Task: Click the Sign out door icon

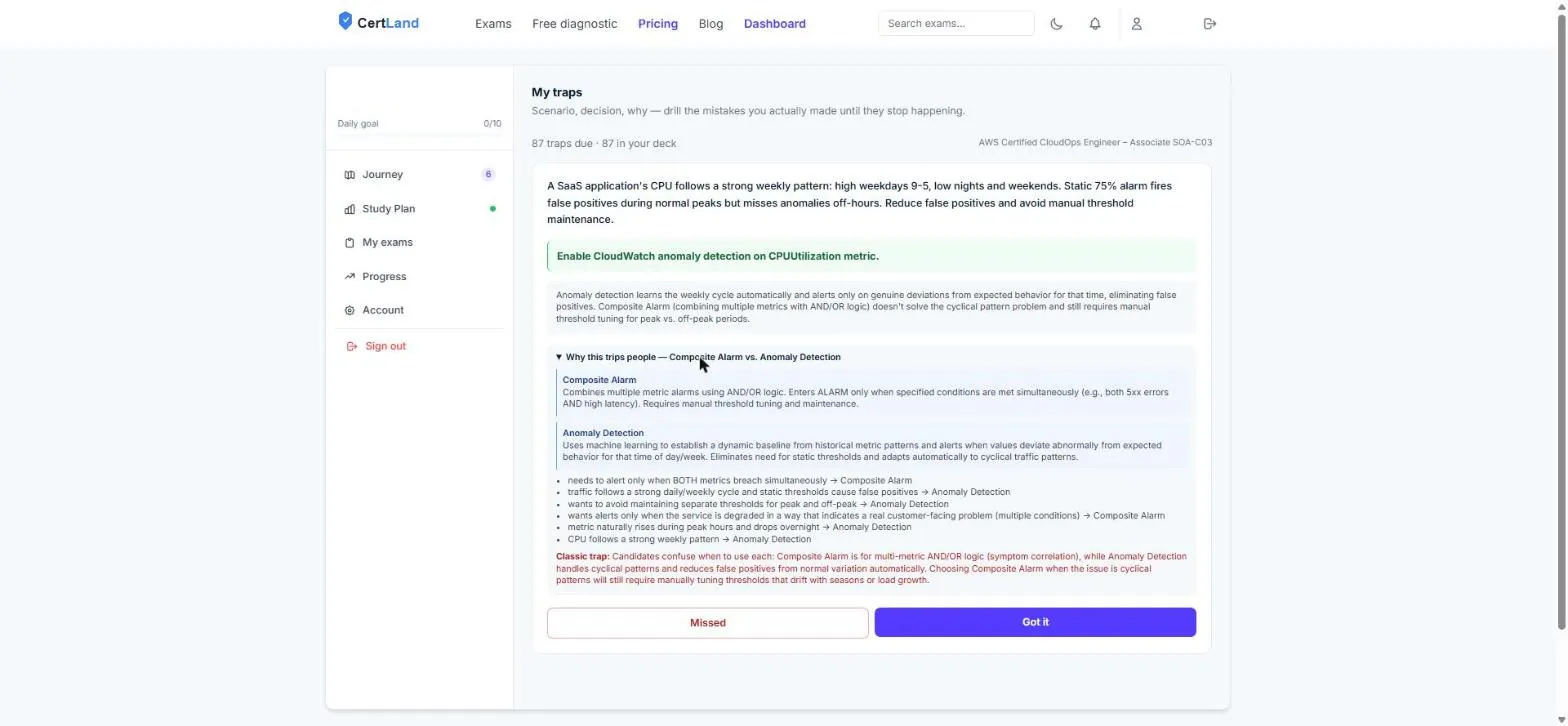Action: [x=351, y=347]
